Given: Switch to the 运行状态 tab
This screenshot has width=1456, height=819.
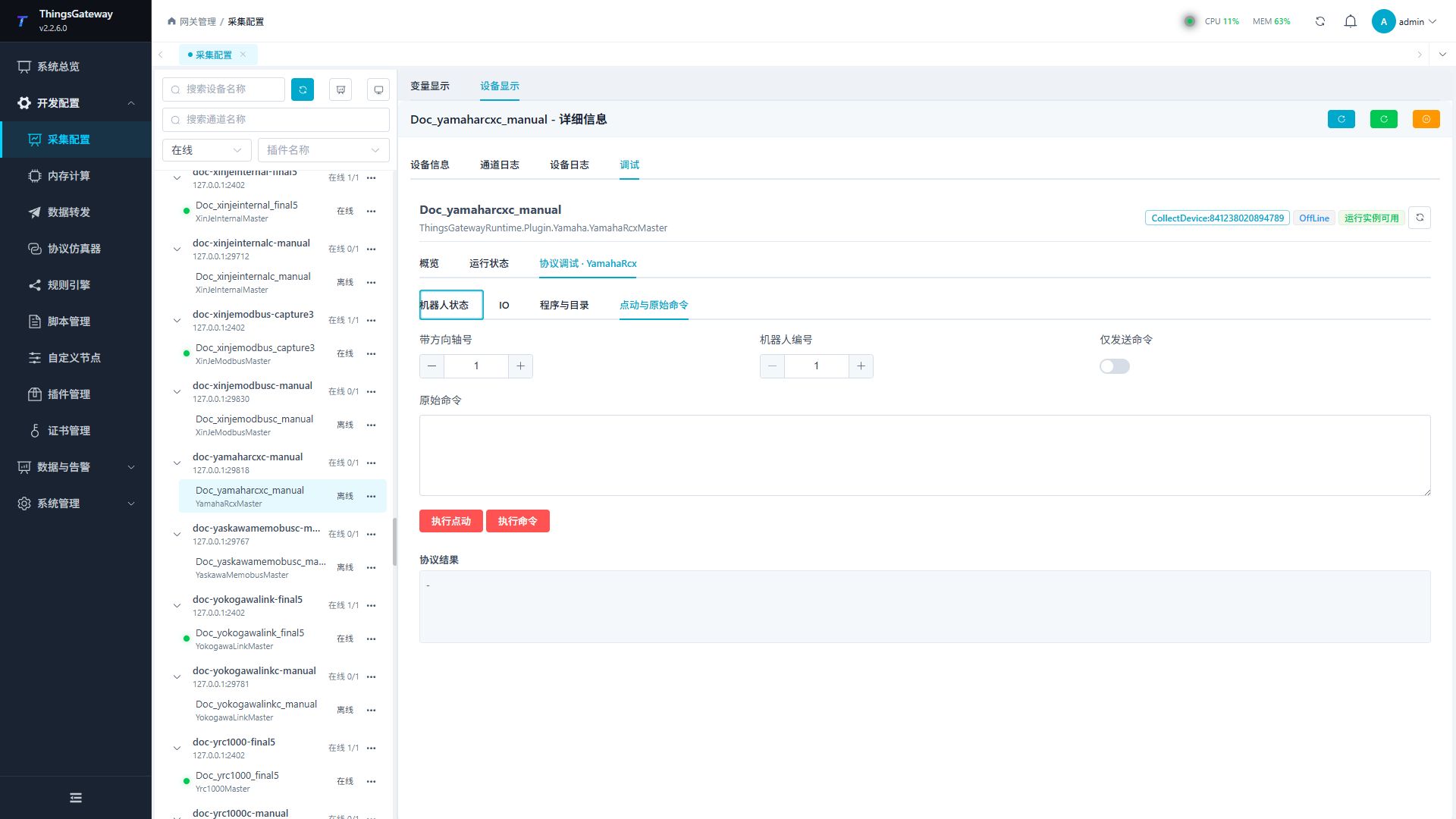Looking at the screenshot, I should pos(489,263).
